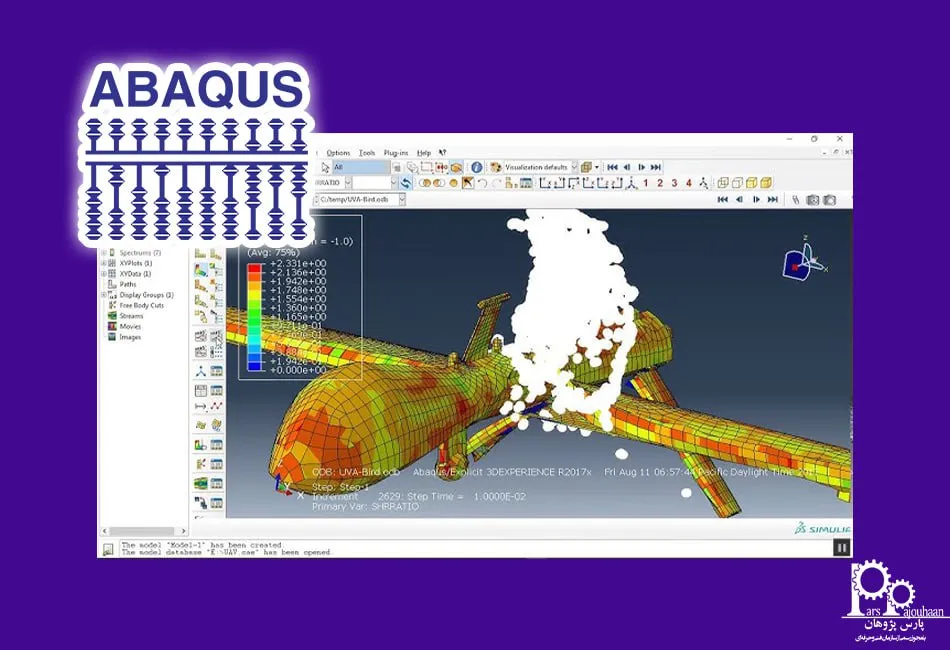Click the blue cycle arrows icon
The height and width of the screenshot is (650, 950).
405,183
